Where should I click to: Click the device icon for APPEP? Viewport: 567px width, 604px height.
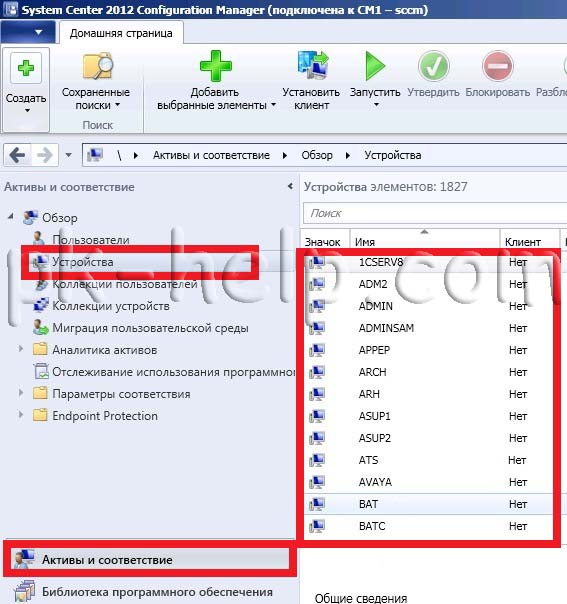pyautogui.click(x=317, y=350)
